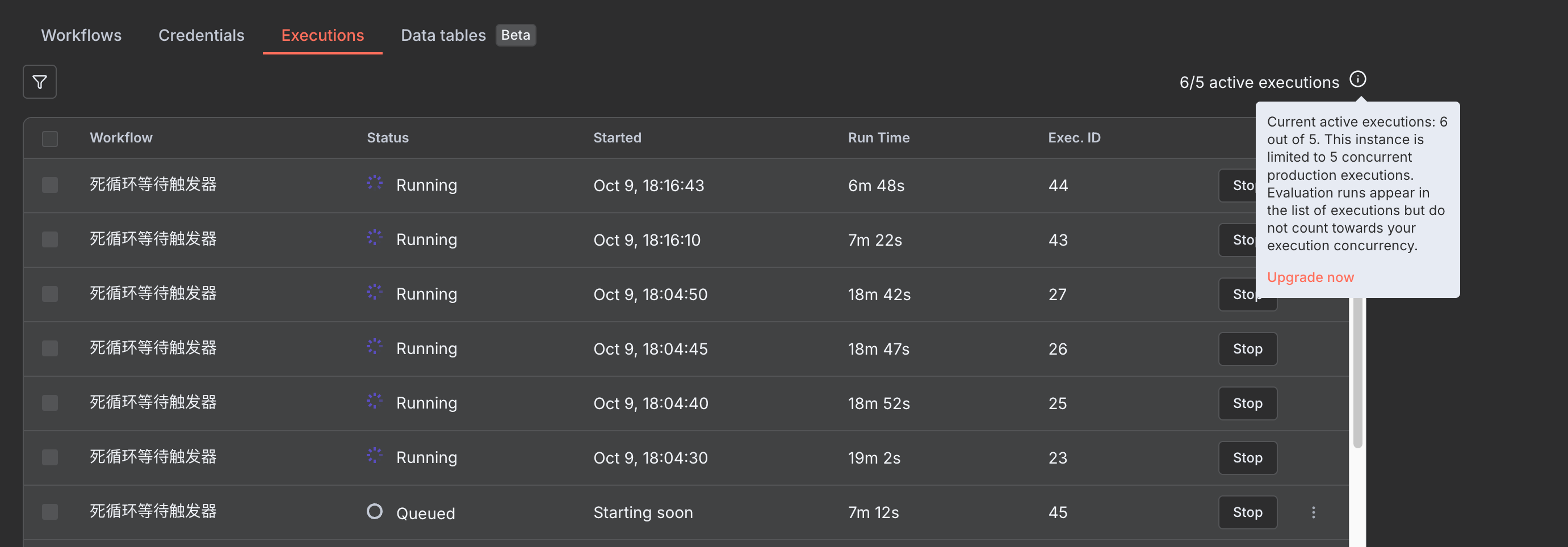
Task: Click Running spinner icon for execution 27
Action: pyautogui.click(x=374, y=292)
